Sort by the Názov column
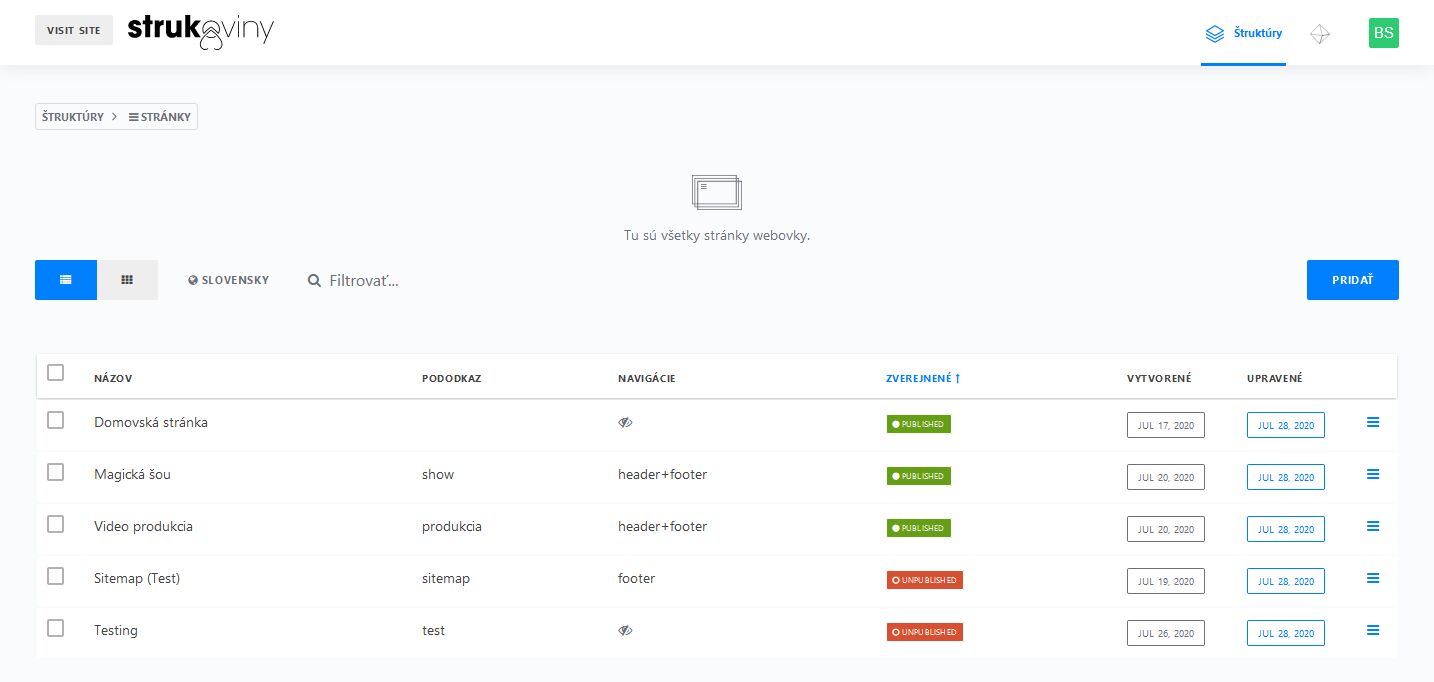Image resolution: width=1434 pixels, height=682 pixels. (x=113, y=378)
